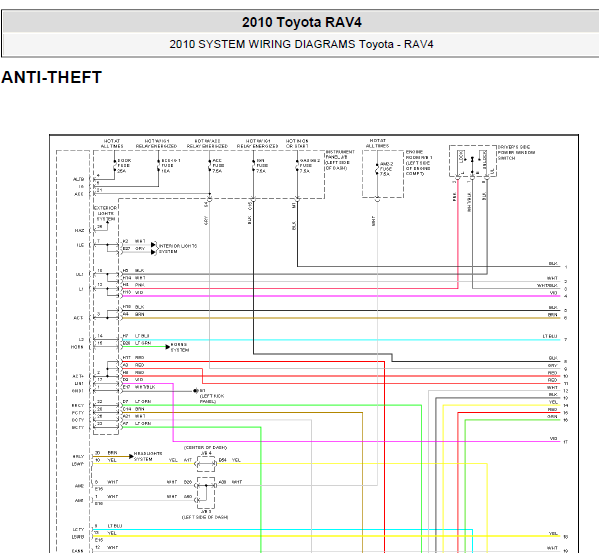Click the Interior Lights System WHT arrow
Image resolution: width=599 pixels, height=553 pixels.
153,244
